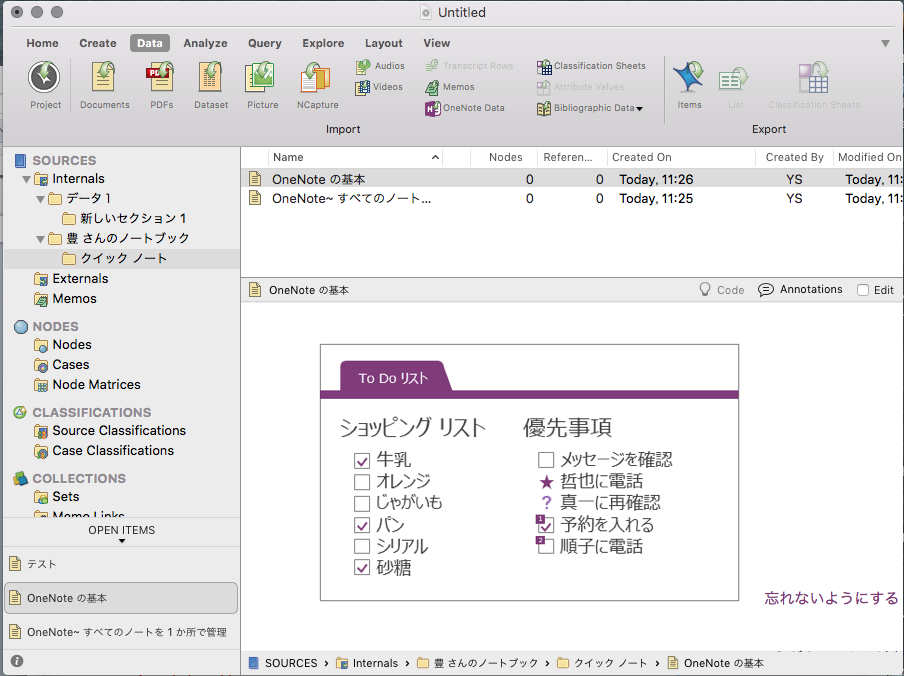Image resolution: width=904 pixels, height=676 pixels.
Task: Check the メッセージを確認 checkbox
Action: [x=545, y=460]
